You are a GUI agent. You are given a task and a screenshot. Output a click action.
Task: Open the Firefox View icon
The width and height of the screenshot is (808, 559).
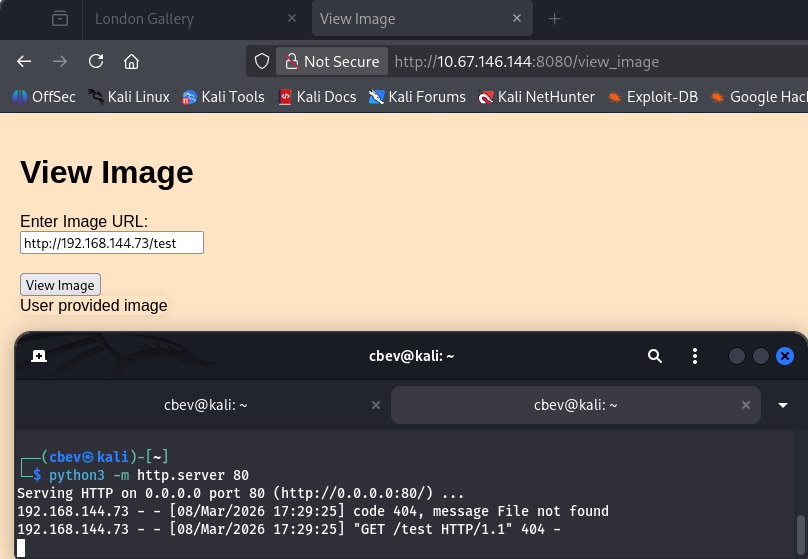click(x=60, y=19)
